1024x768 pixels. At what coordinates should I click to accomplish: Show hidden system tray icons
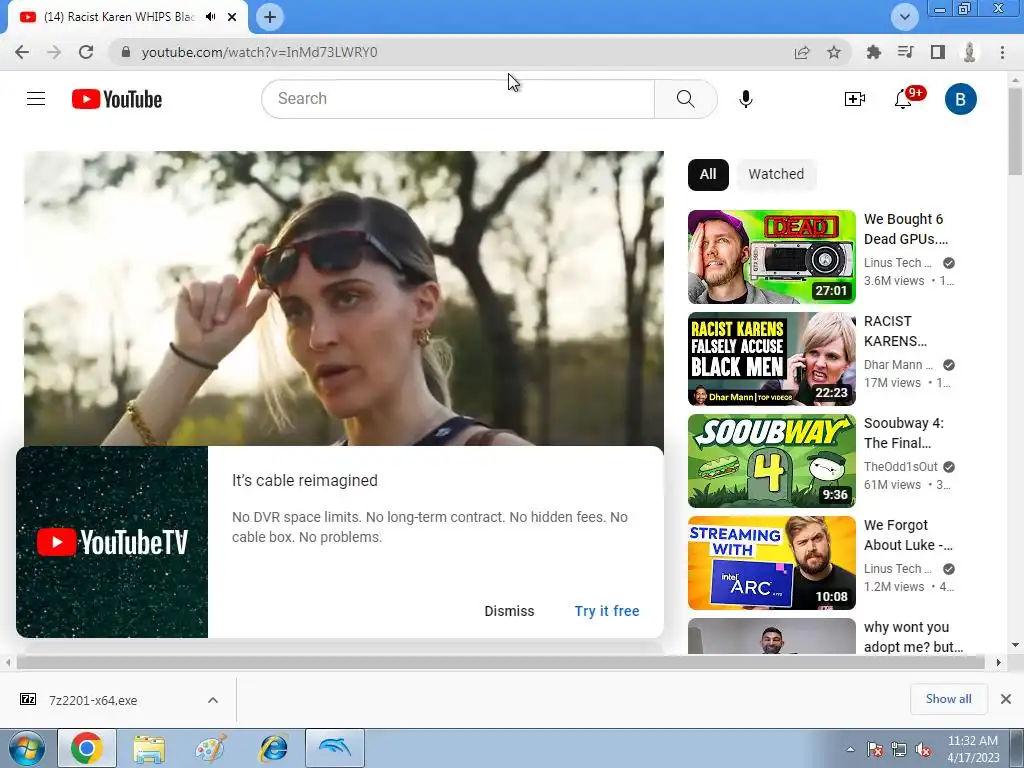[850, 749]
